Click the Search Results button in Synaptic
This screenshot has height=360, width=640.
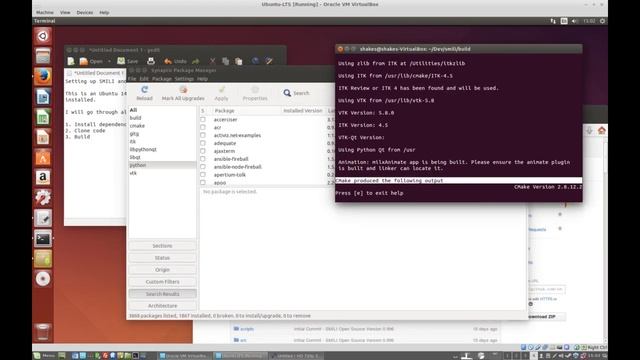(x=162, y=294)
